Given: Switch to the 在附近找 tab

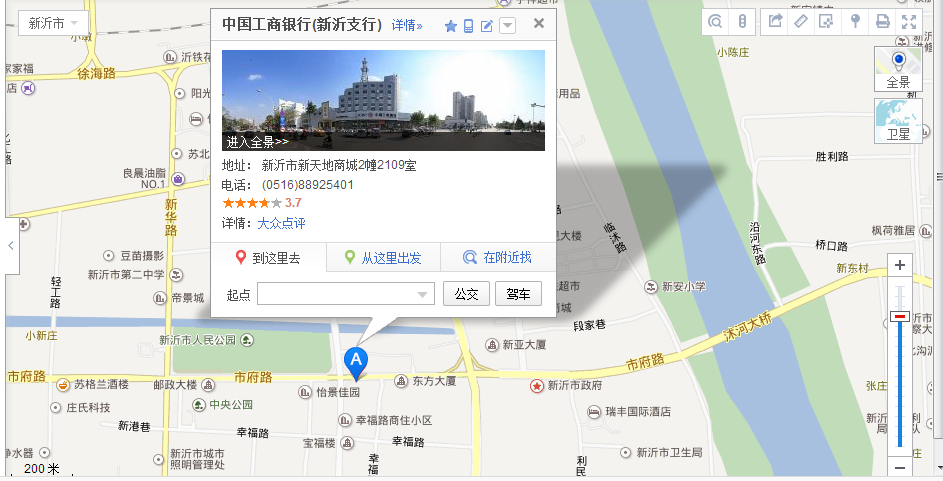Looking at the screenshot, I should pyautogui.click(x=498, y=257).
